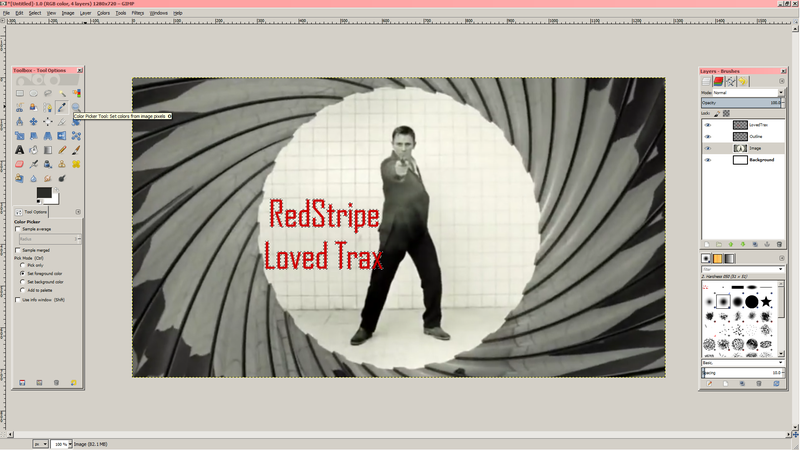800x450 pixels.
Task: Open Tool Options tab configuration menu
Action: tap(78, 212)
